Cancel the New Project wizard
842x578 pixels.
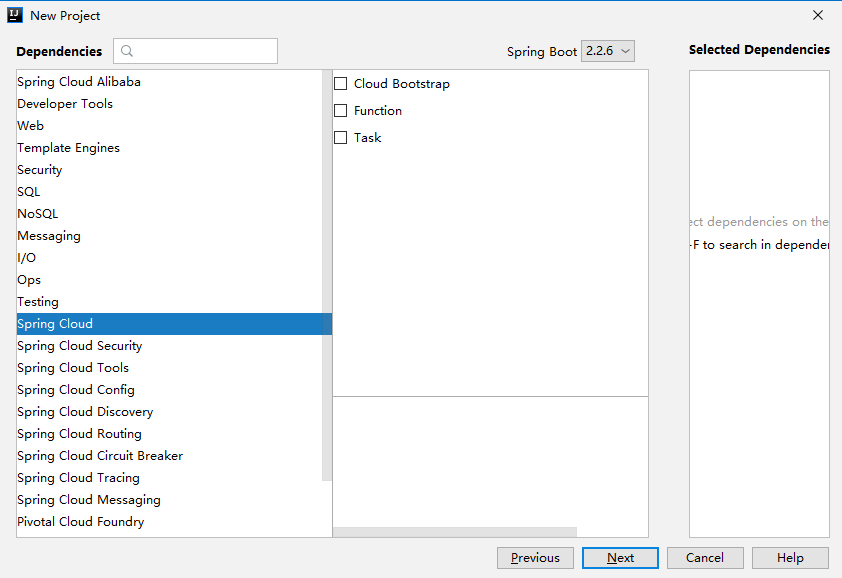(x=705, y=558)
